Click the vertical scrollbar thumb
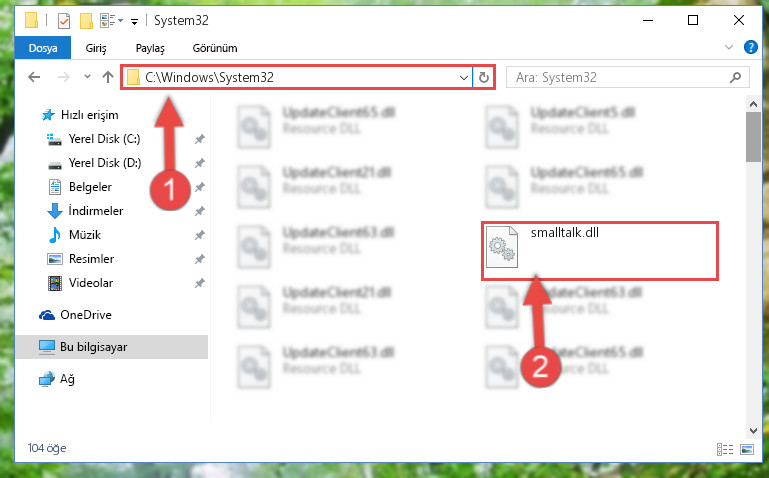769x478 pixels. pos(753,137)
